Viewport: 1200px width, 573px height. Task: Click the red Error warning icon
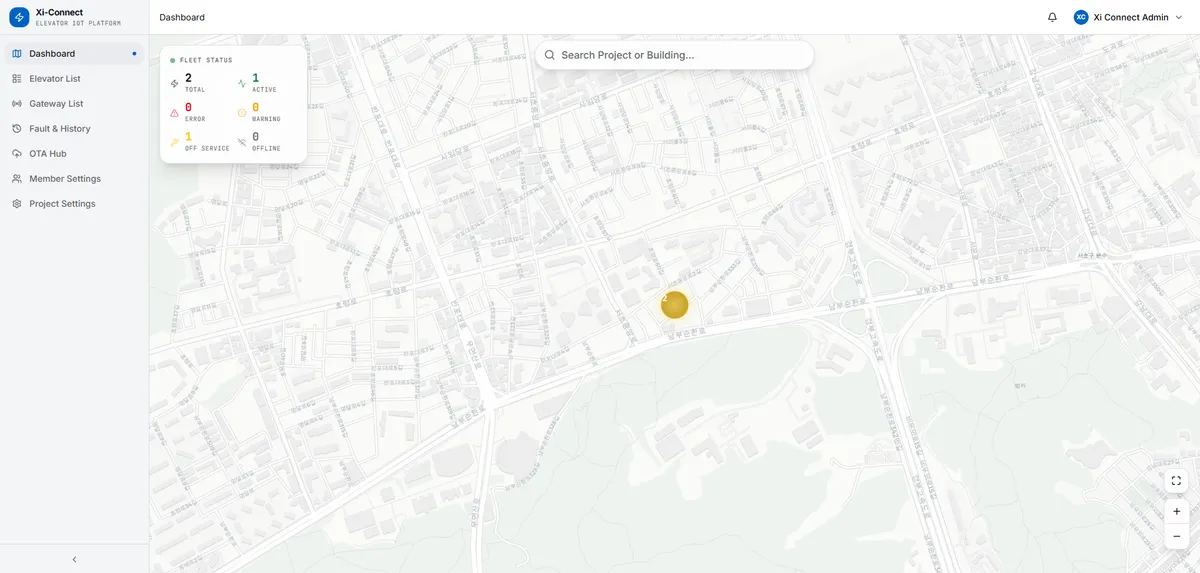point(175,113)
